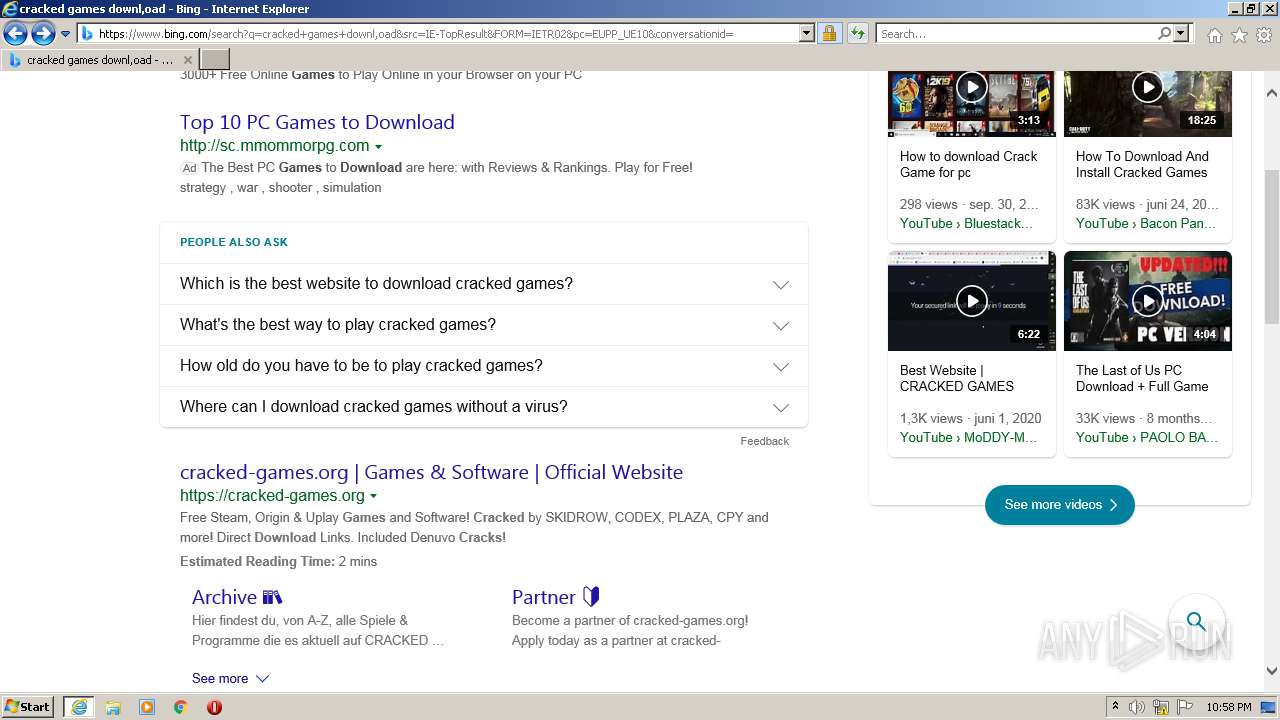Open the search provider dropdown arrow

(x=1181, y=34)
